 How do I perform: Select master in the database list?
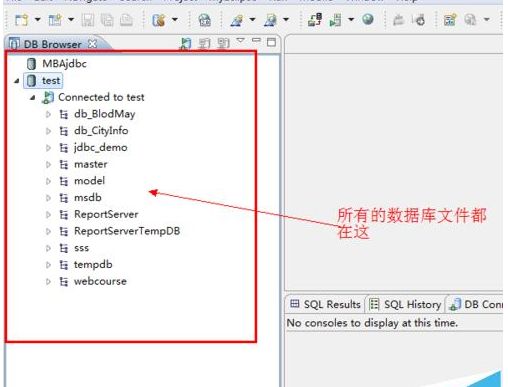[91, 164]
